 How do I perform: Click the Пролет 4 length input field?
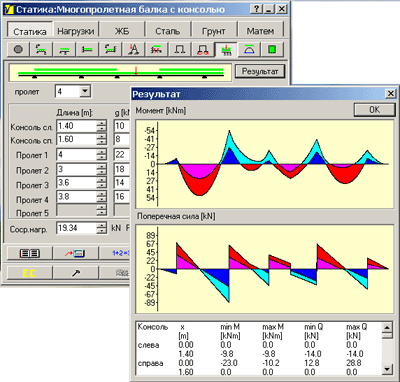pyautogui.click(x=76, y=196)
